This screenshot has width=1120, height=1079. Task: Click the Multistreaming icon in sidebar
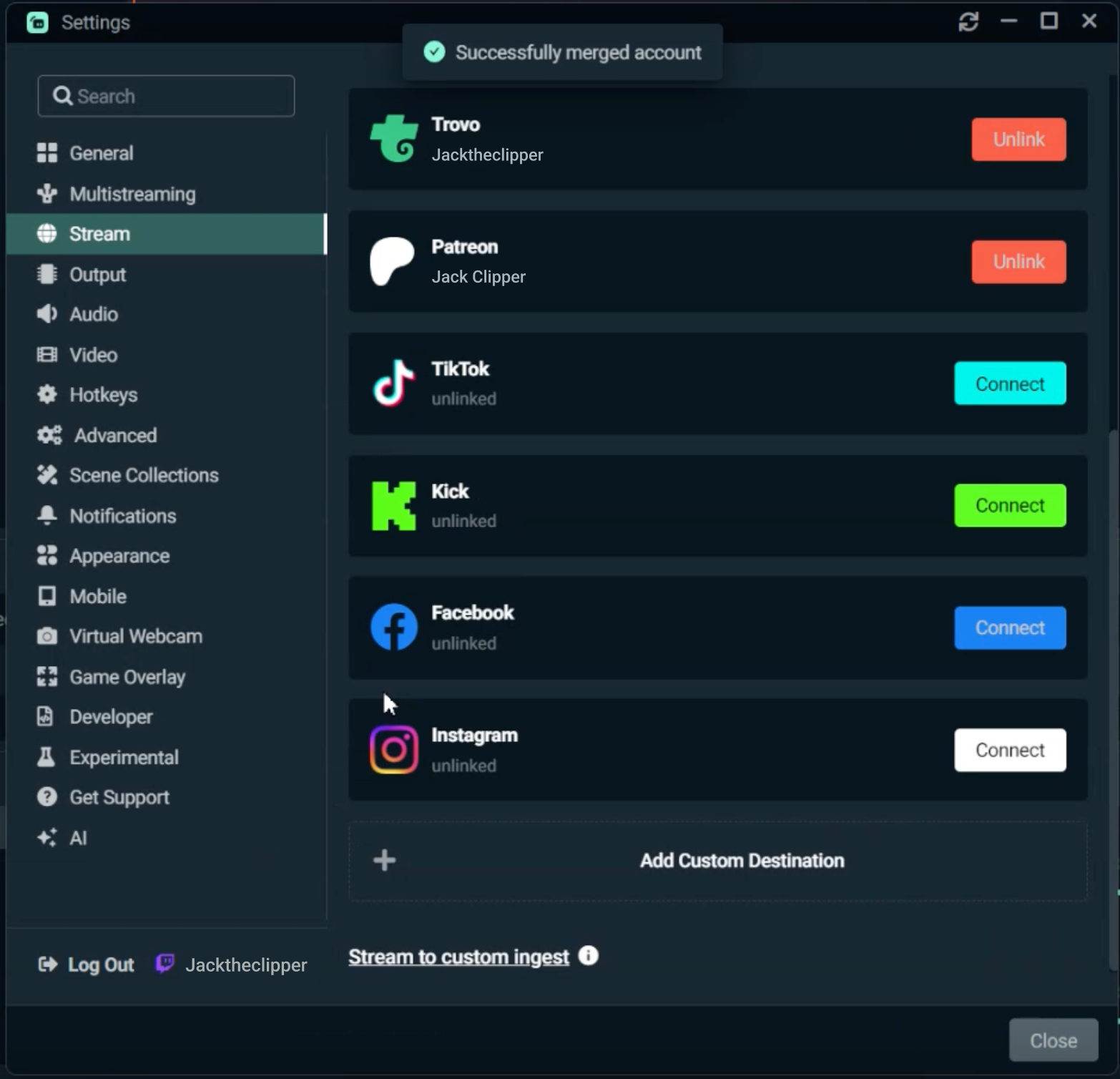tap(47, 193)
